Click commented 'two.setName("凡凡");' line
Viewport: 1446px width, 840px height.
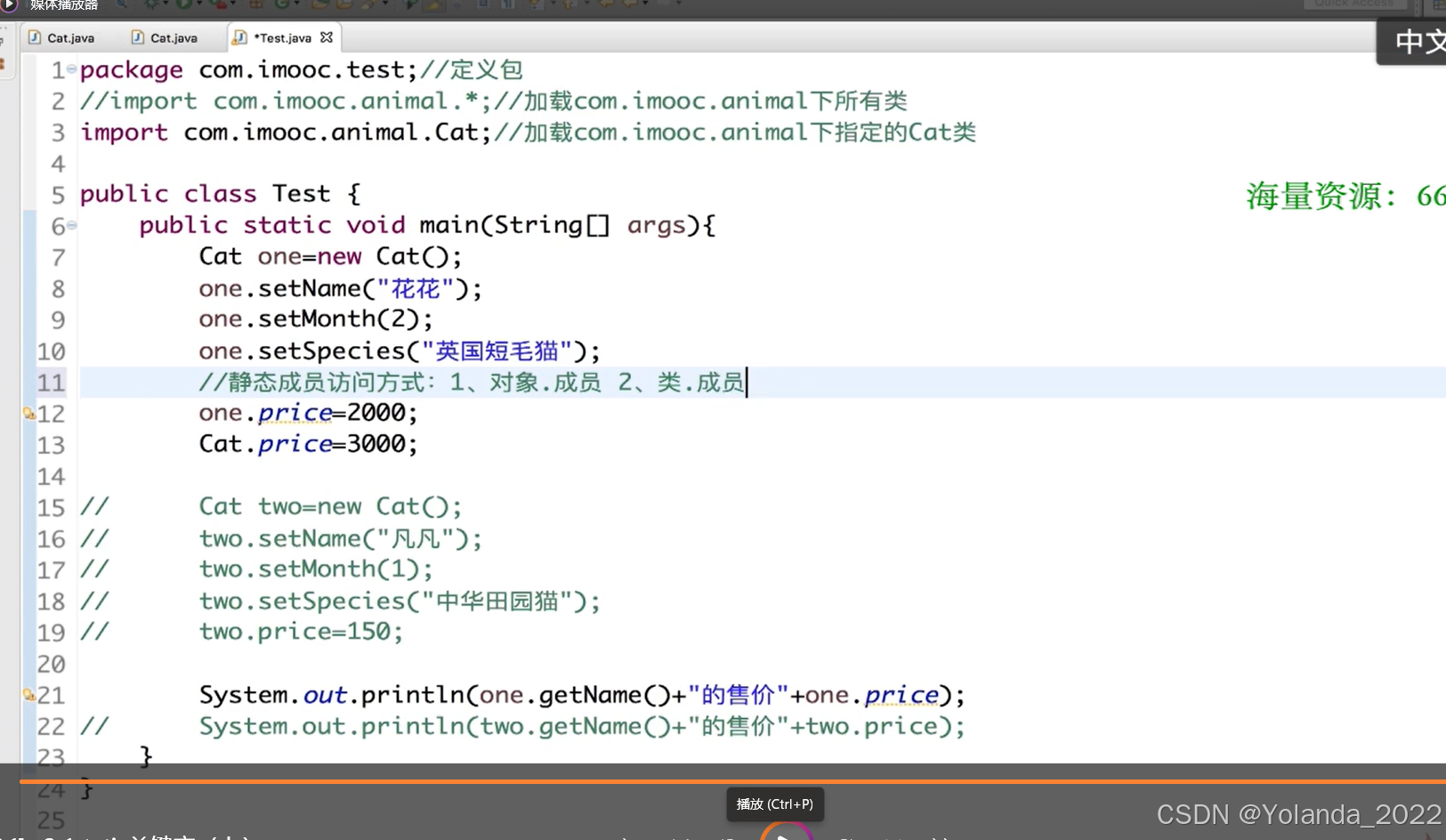click(x=340, y=538)
